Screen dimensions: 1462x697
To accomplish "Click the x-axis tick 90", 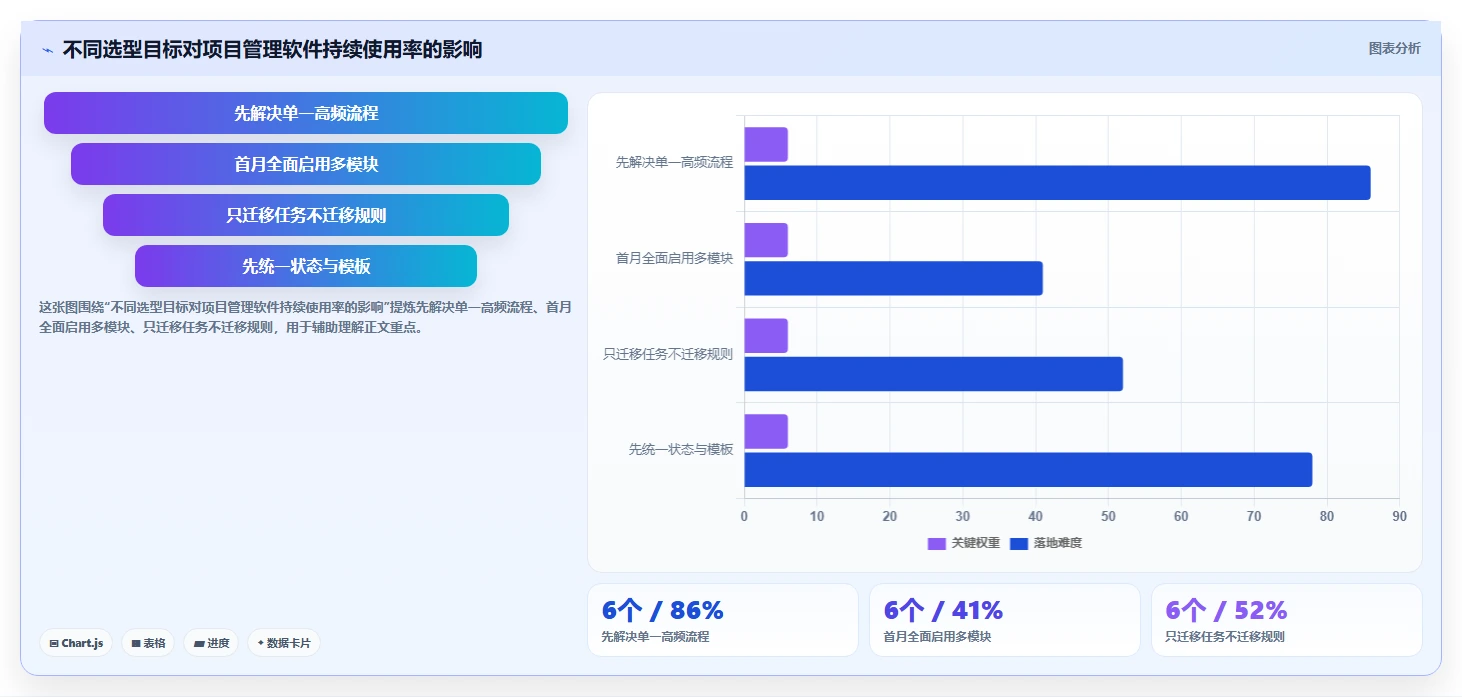I will [1399, 516].
